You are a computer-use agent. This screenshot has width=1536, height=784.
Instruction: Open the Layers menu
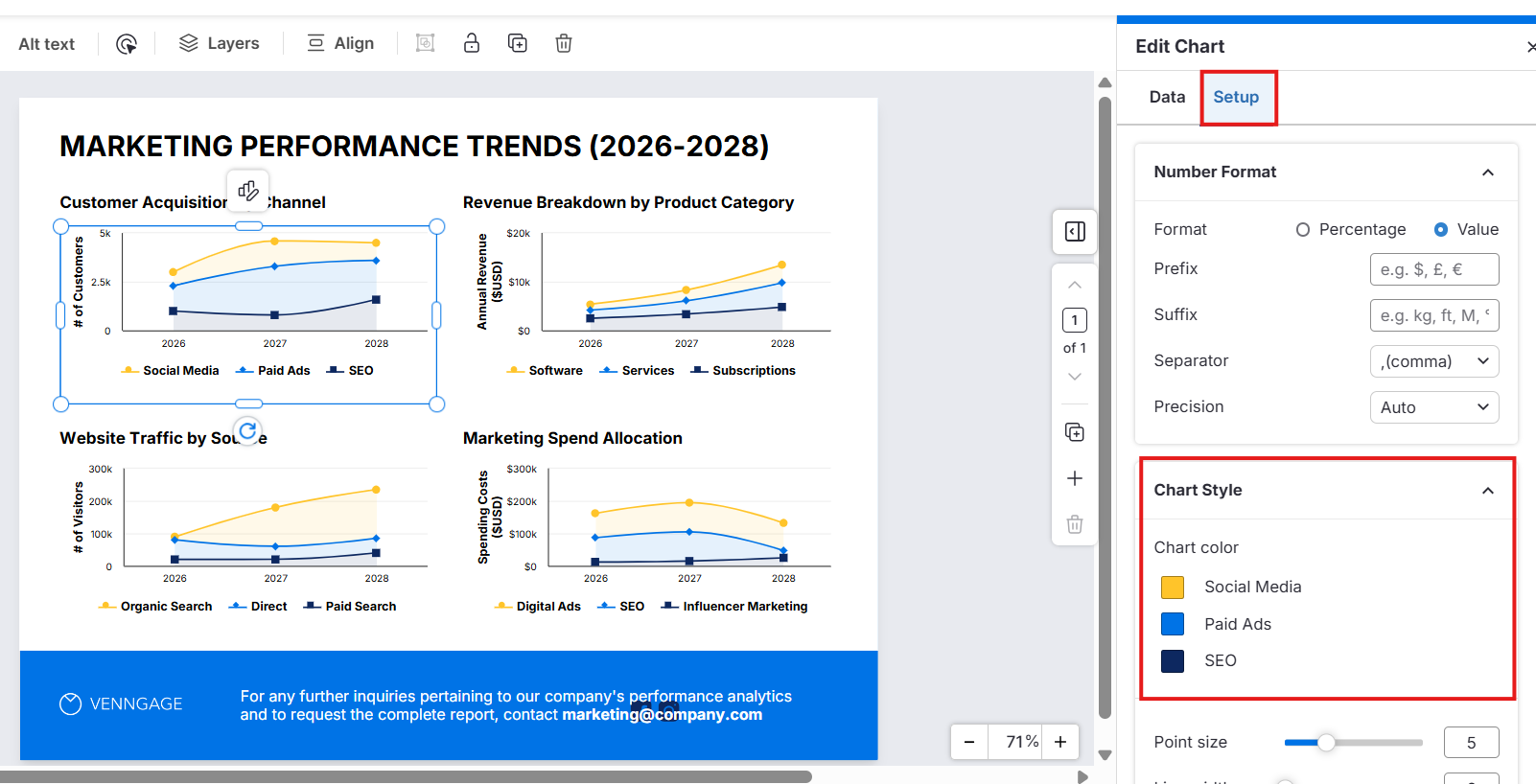[x=220, y=43]
